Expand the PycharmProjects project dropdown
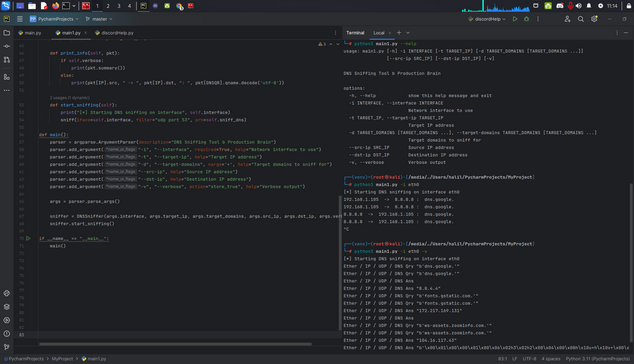 point(54,19)
